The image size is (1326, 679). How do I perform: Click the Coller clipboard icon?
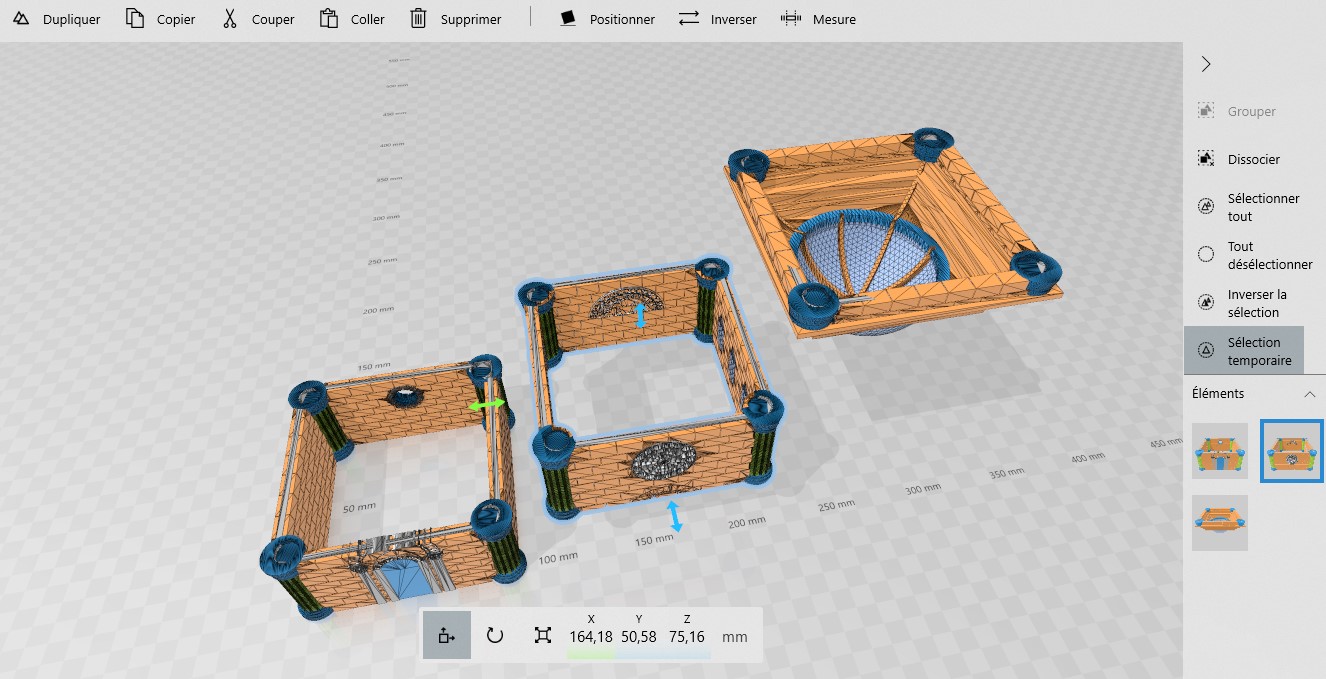[x=328, y=19]
